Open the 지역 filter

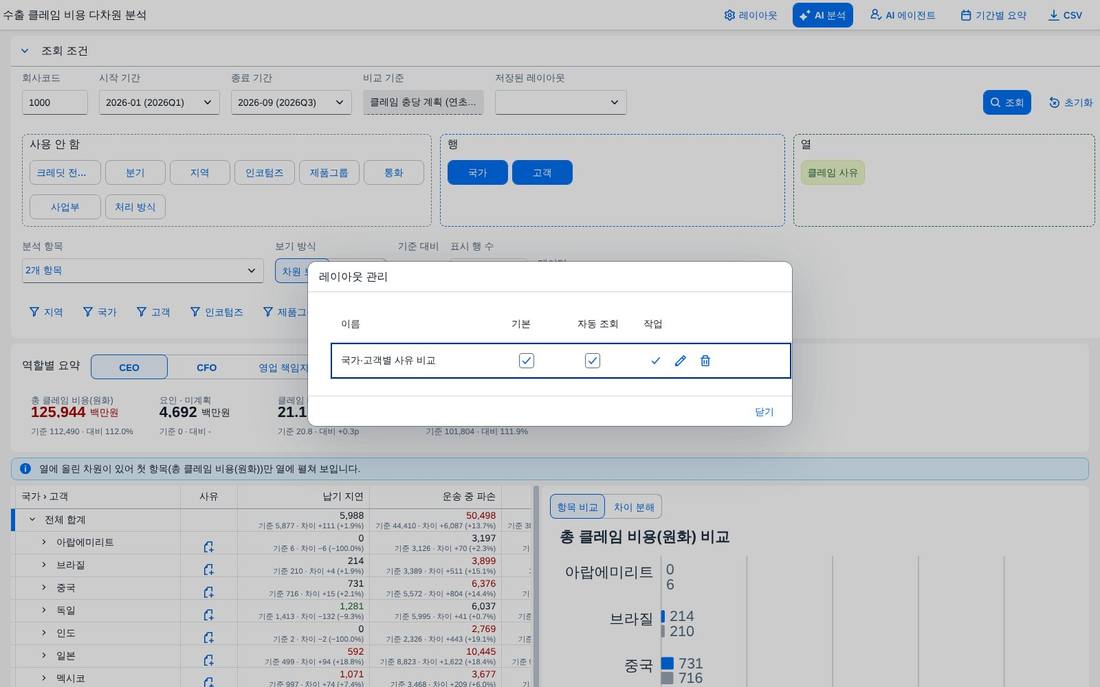(46, 312)
